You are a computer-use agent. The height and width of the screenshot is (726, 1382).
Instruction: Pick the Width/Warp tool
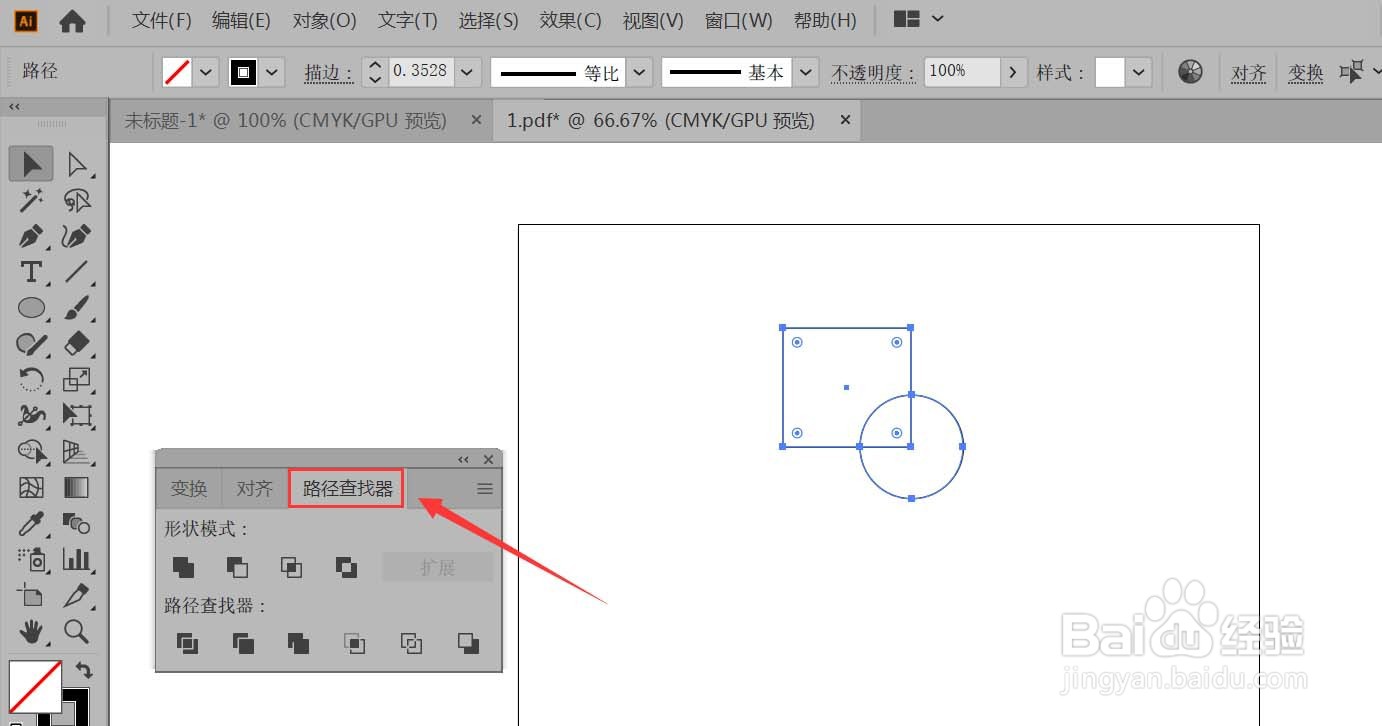click(32, 415)
